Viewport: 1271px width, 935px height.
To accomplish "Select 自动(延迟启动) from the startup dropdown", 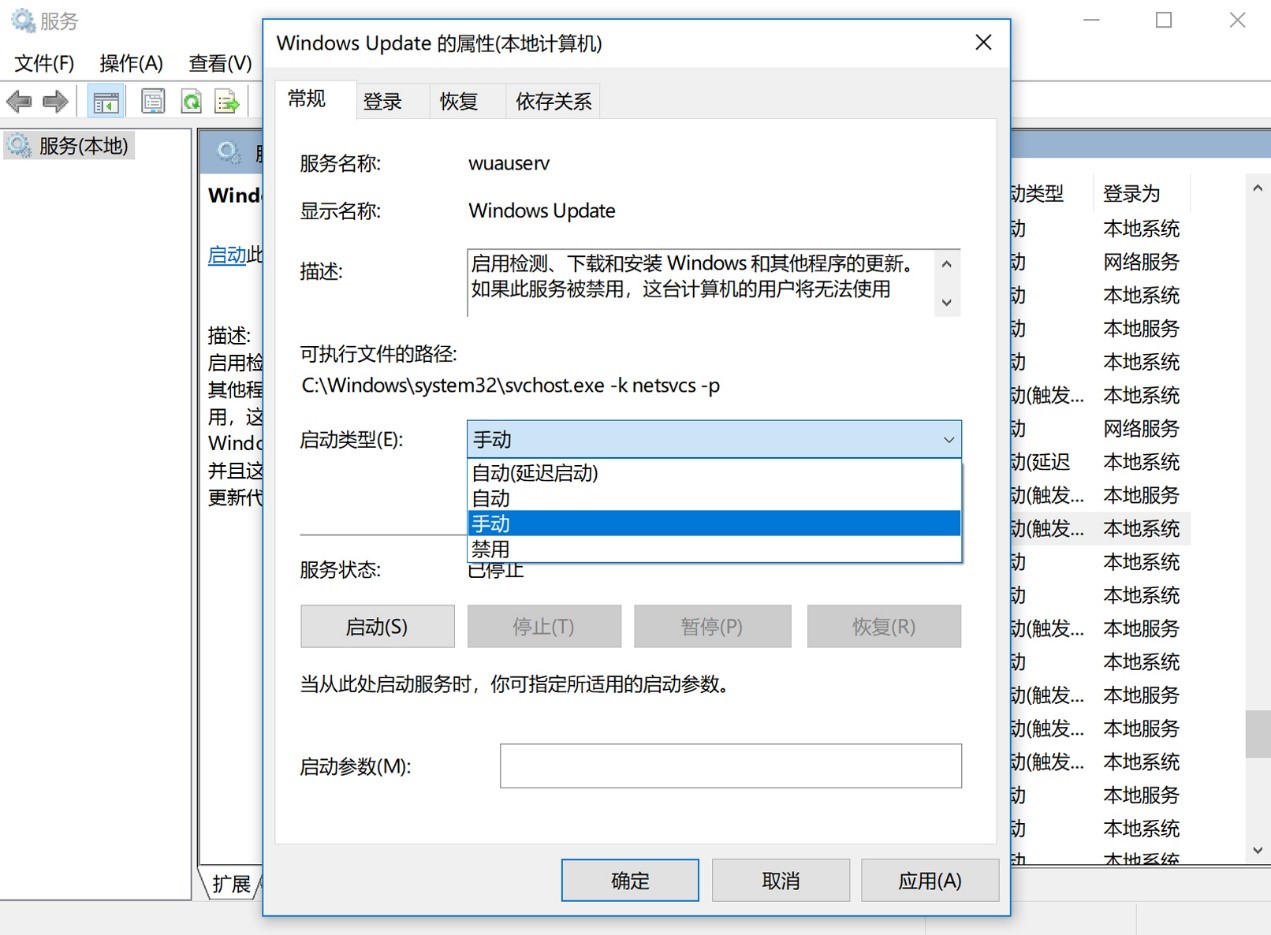I will click(535, 472).
